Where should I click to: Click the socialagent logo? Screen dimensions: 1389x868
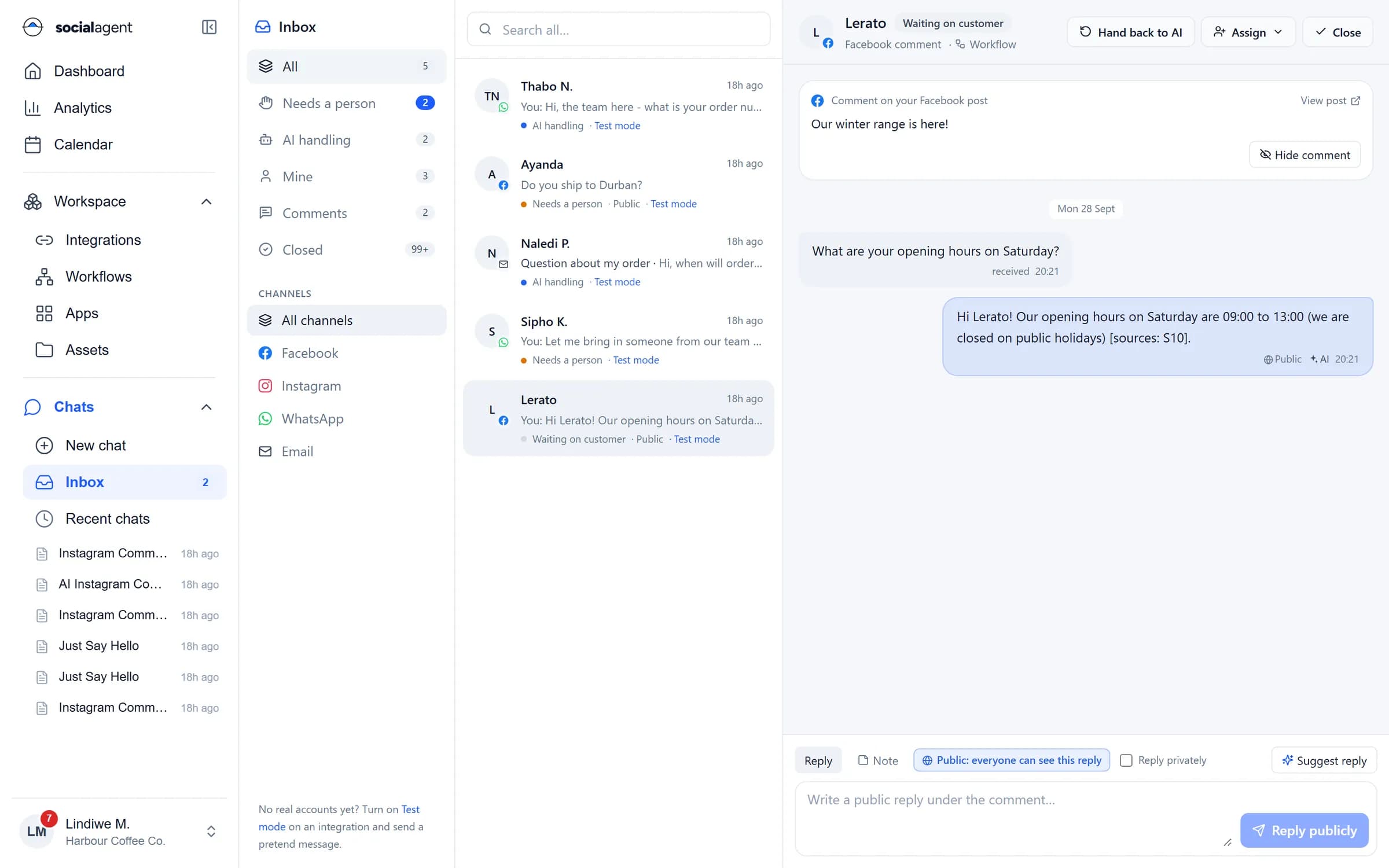click(77, 27)
